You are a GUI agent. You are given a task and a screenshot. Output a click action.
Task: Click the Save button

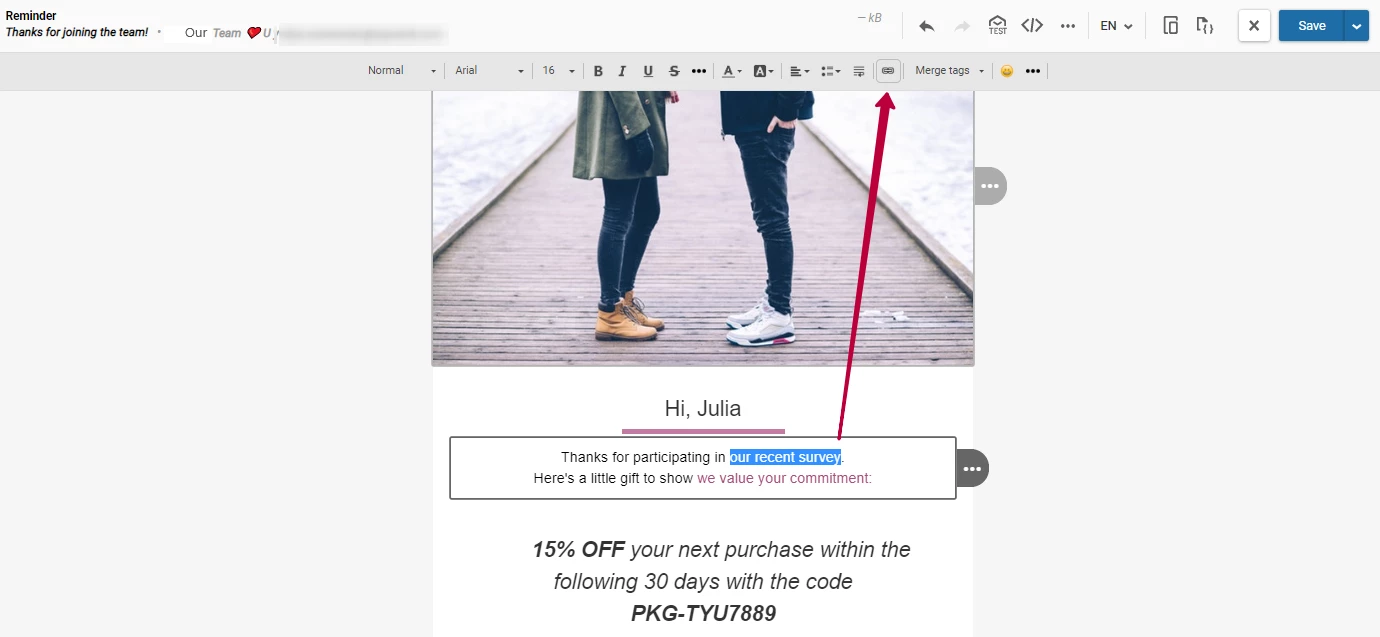pos(1311,25)
